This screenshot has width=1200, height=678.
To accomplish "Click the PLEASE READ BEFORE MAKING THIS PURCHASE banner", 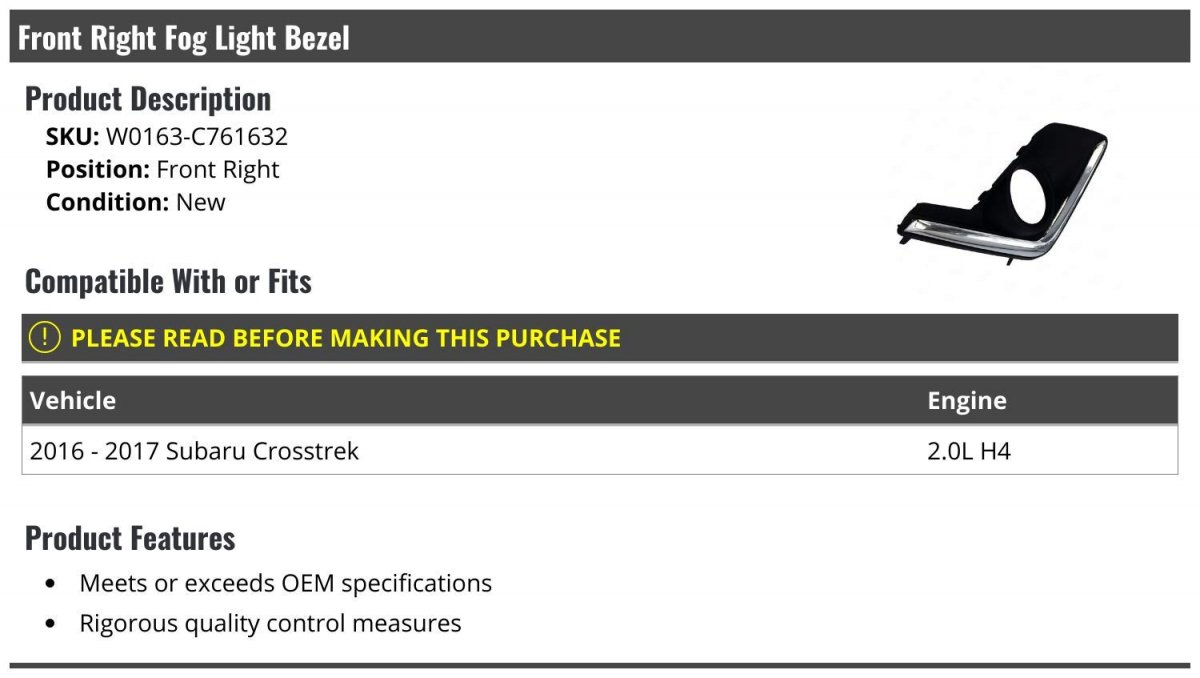I will 600,337.
